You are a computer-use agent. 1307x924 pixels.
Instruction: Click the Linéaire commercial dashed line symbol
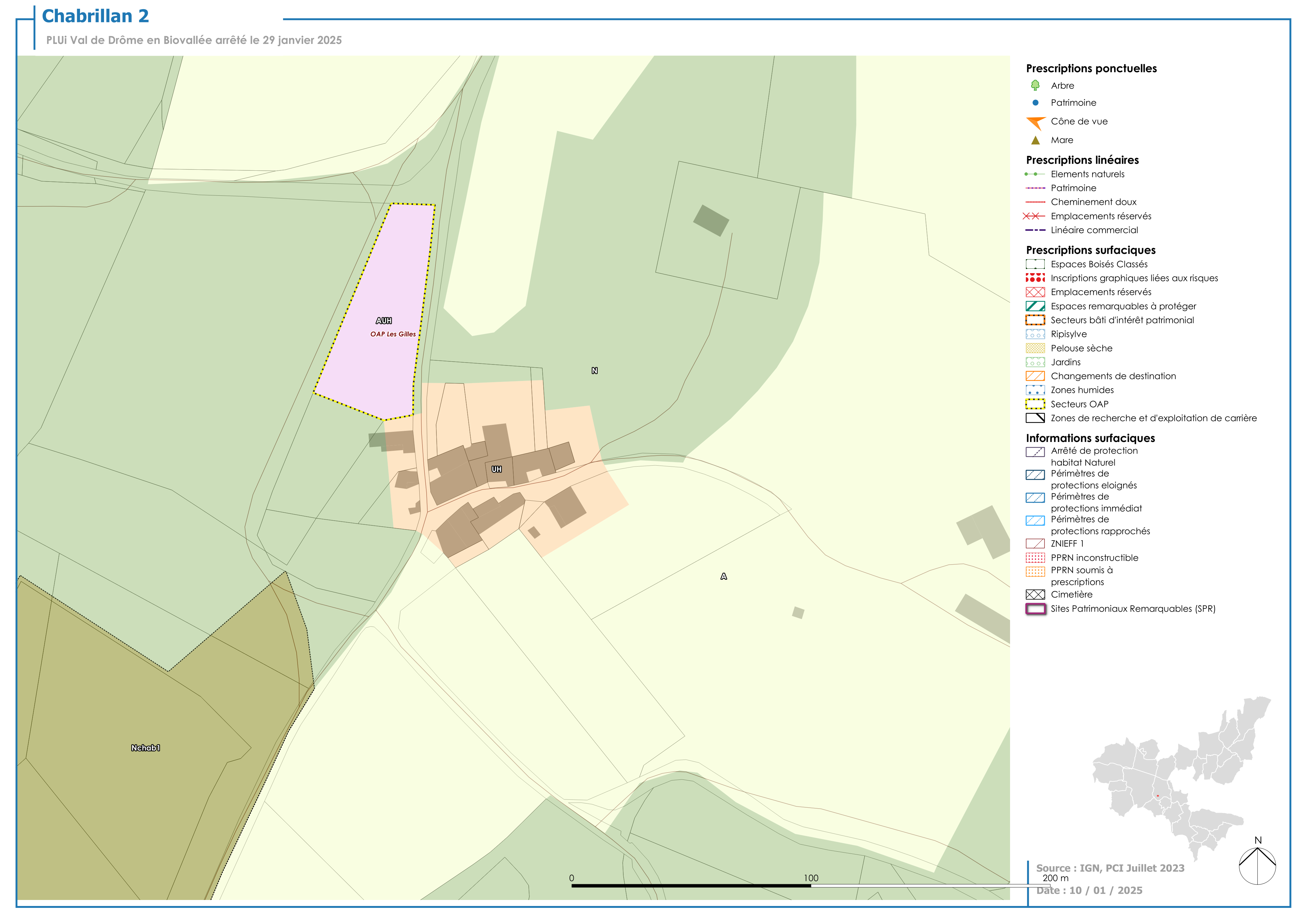coord(1035,230)
